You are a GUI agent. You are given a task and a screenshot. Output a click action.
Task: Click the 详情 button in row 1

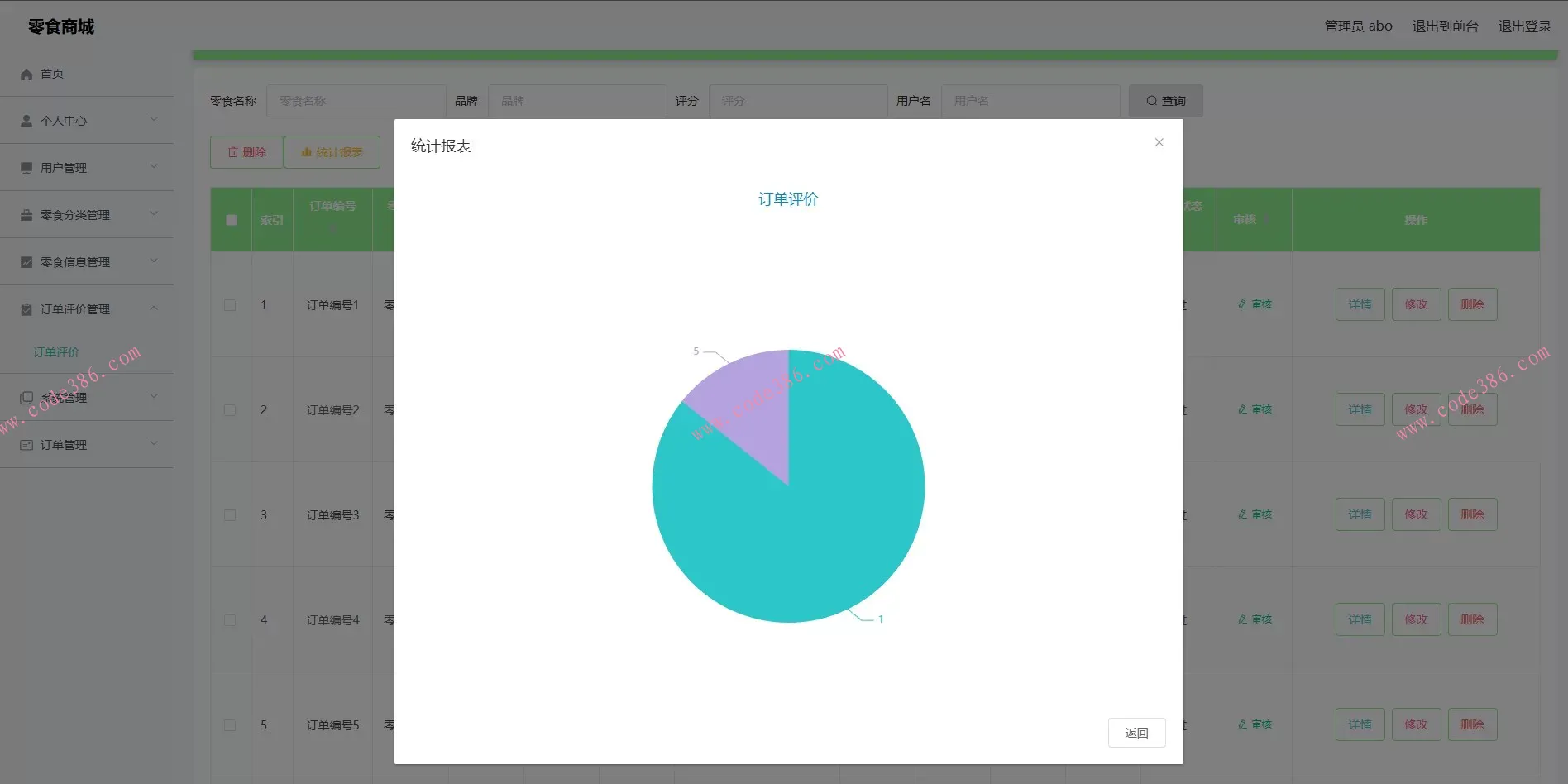pos(1360,304)
